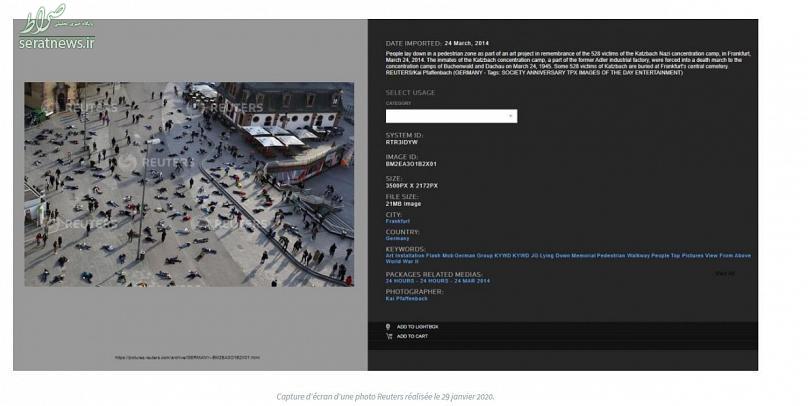The width and height of the screenshot is (808, 406).
Task: Select the World War II keyword
Action: point(402,261)
